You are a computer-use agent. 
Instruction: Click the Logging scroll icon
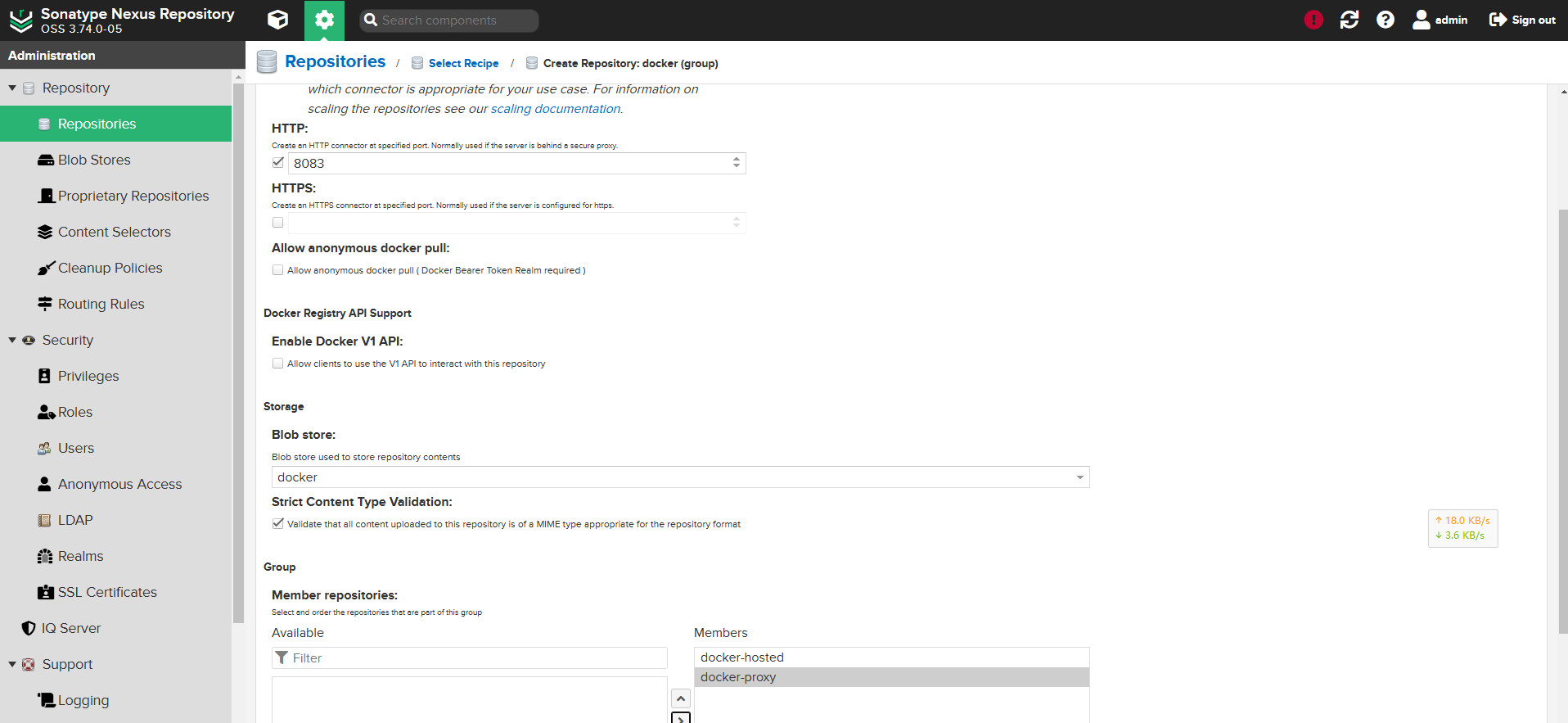[46, 700]
